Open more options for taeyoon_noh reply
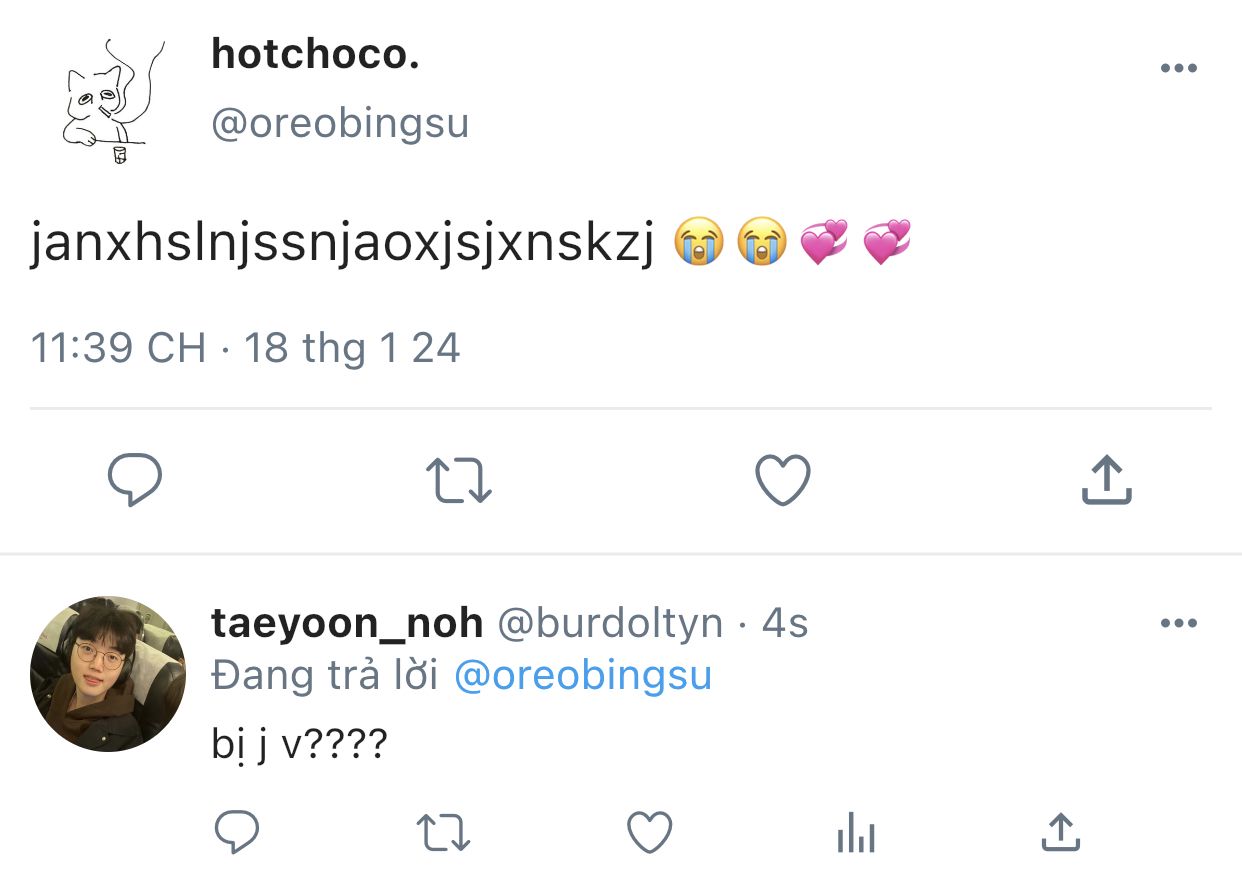This screenshot has width=1242, height=870. [x=1178, y=623]
